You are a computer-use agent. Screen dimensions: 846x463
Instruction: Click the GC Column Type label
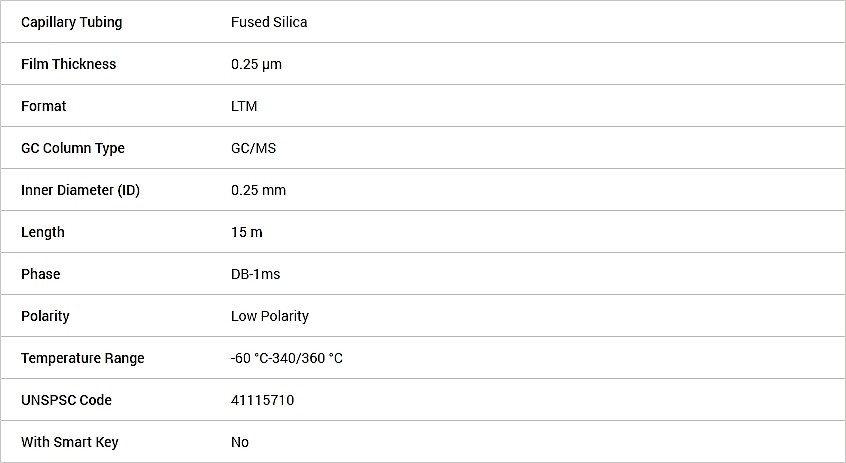tap(73, 148)
